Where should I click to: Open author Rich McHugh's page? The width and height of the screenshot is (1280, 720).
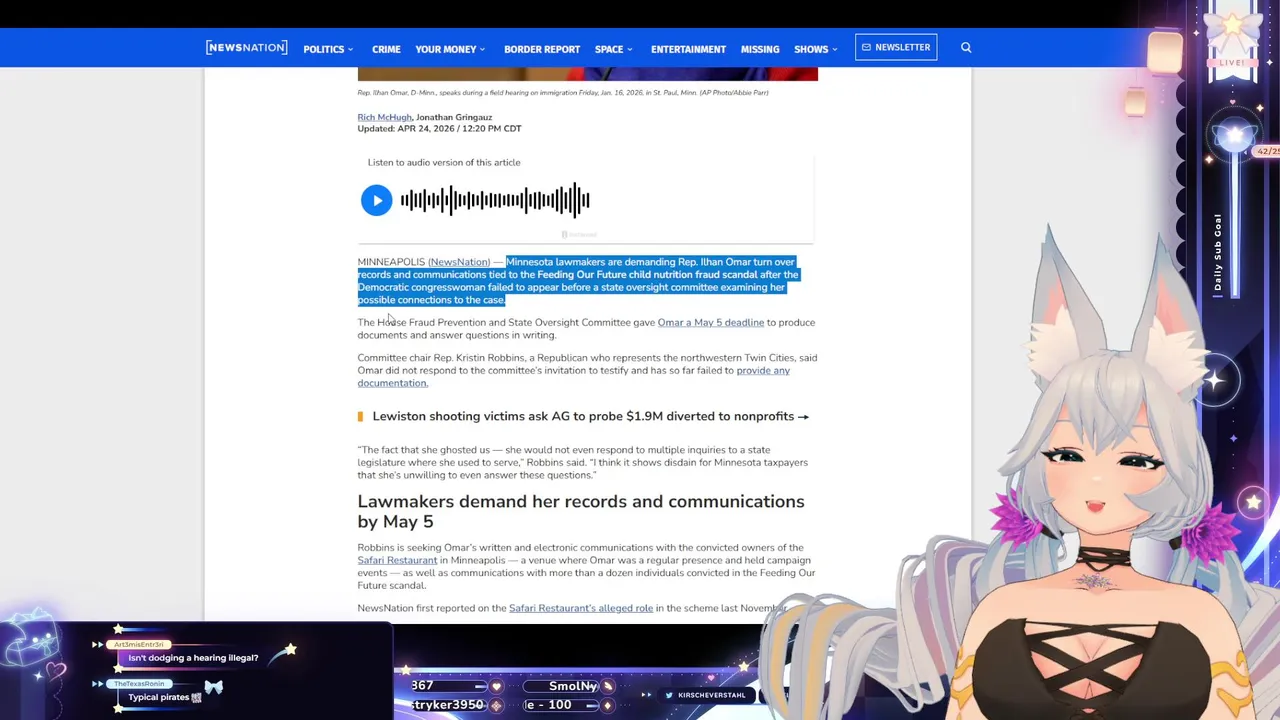pos(384,117)
